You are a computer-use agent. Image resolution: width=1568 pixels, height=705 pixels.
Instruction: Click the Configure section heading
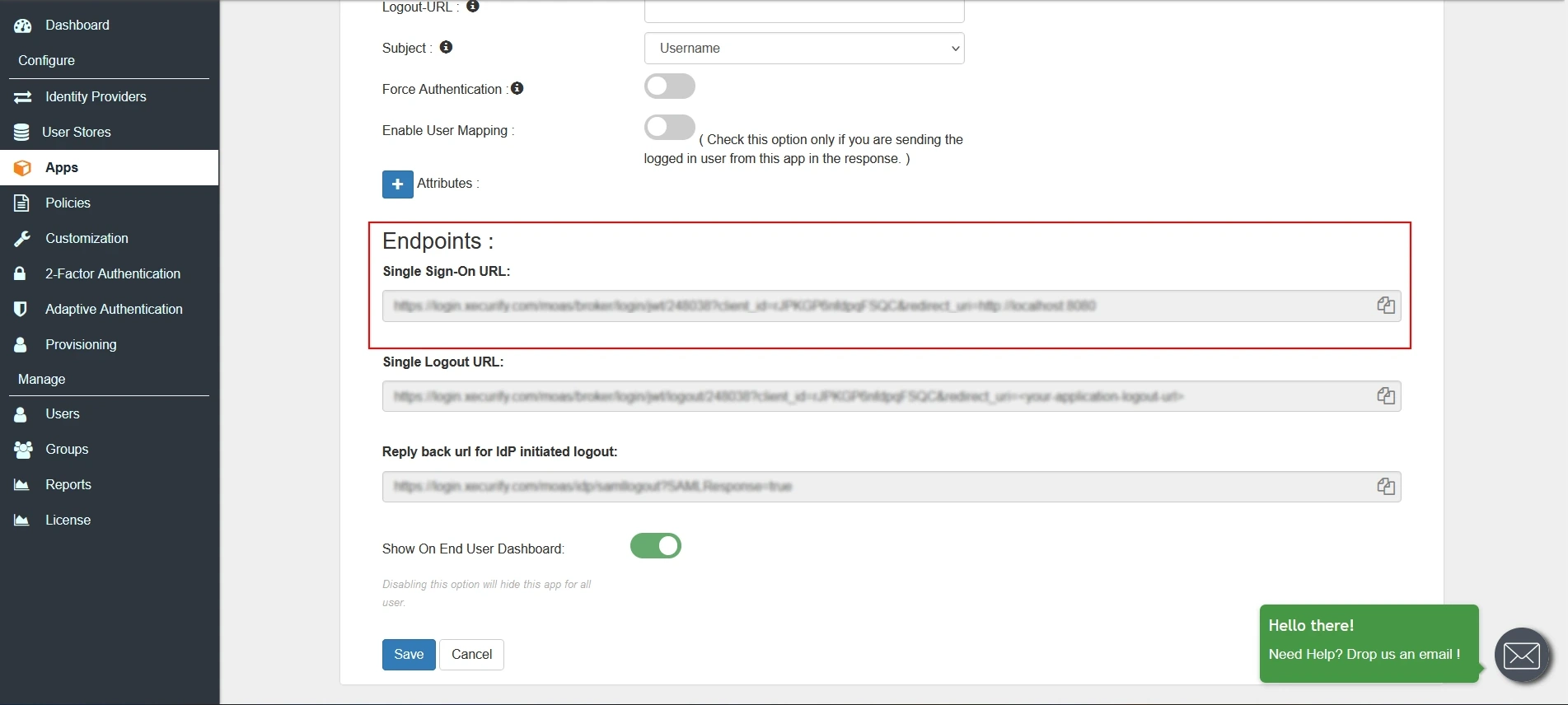click(x=46, y=61)
